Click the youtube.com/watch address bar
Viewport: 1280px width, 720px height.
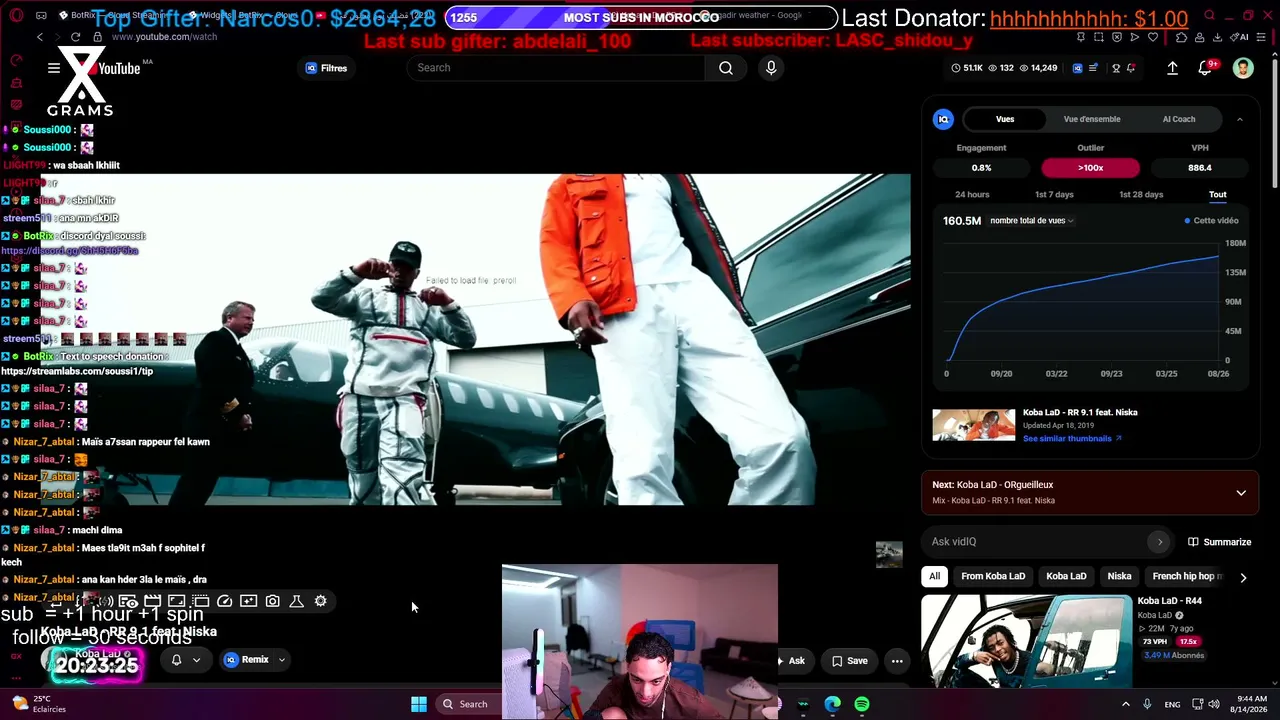(x=165, y=37)
